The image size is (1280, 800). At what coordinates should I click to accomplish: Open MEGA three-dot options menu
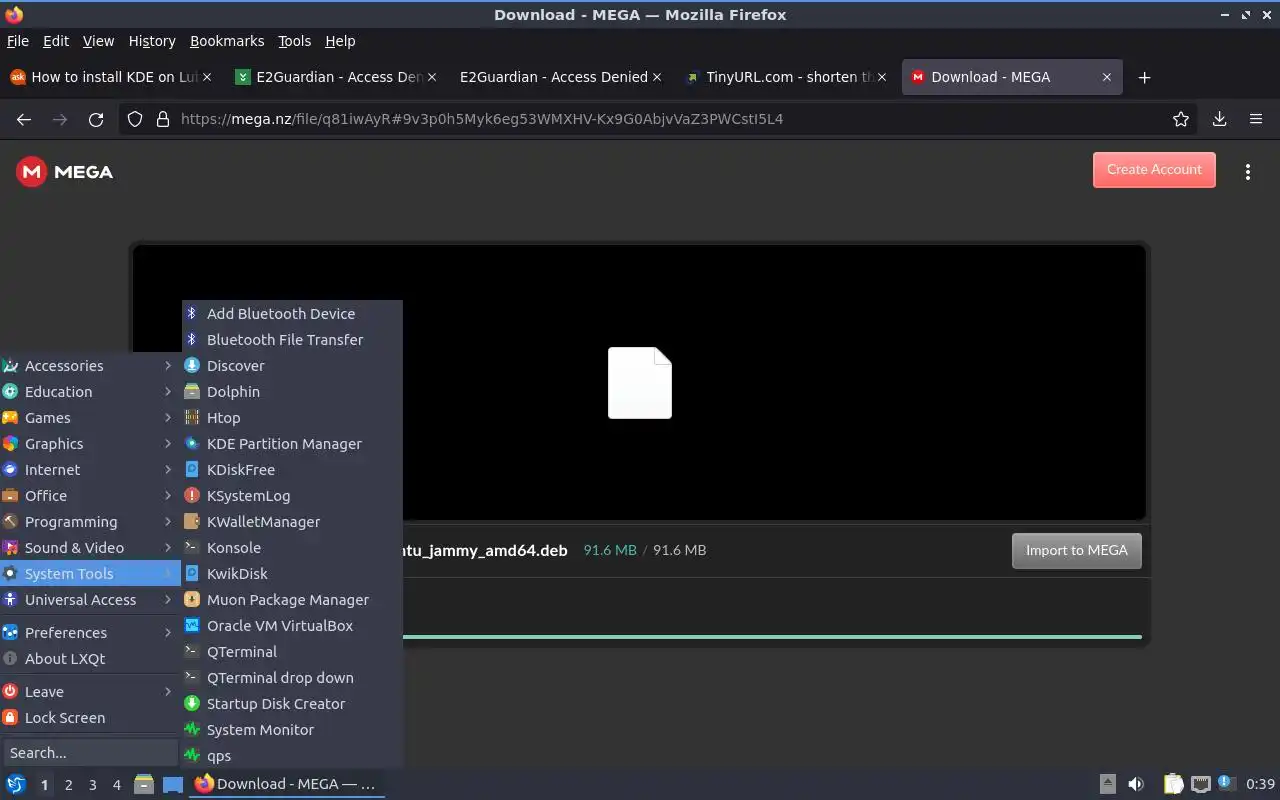coord(1247,172)
